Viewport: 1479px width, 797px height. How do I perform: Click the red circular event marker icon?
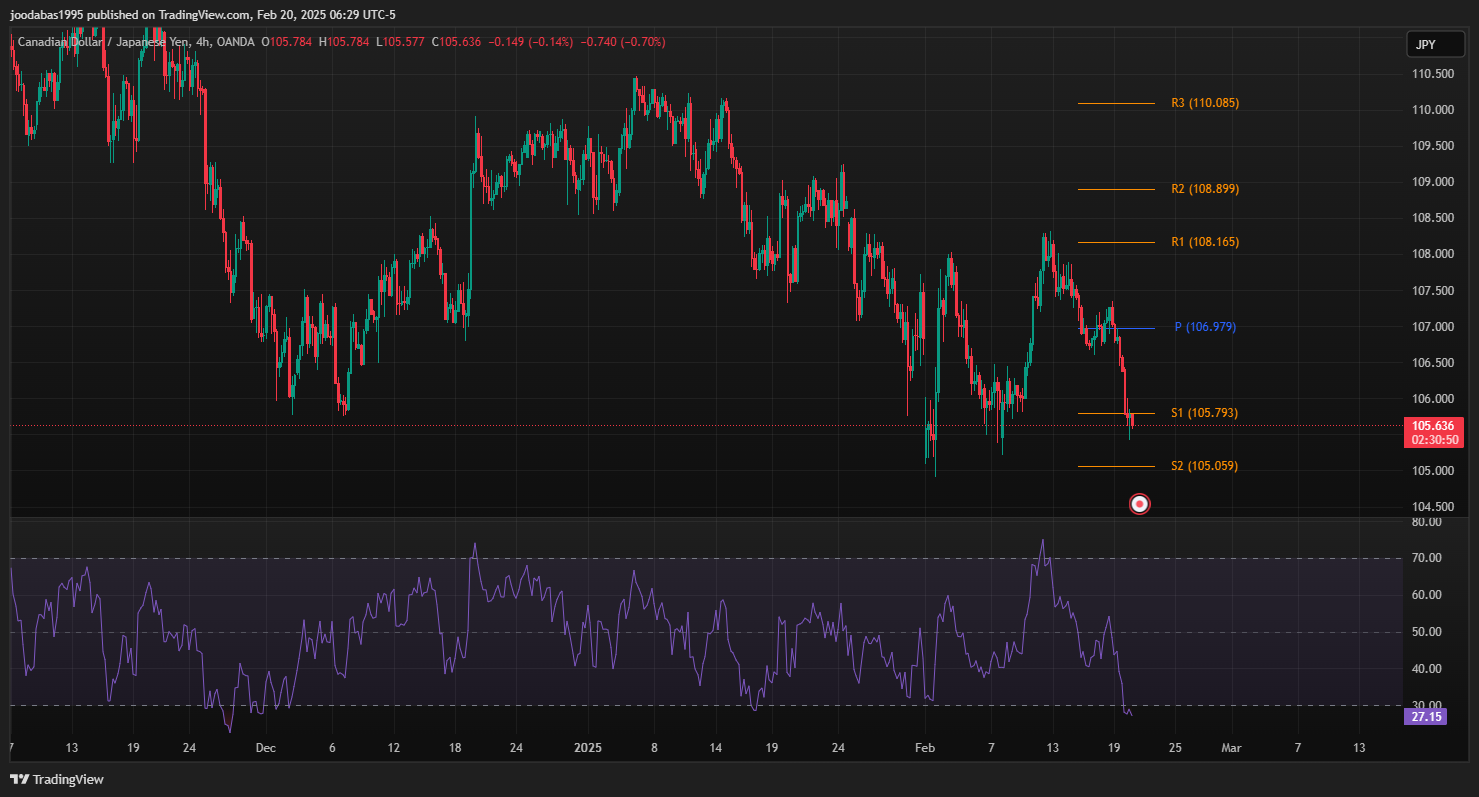point(1139,504)
